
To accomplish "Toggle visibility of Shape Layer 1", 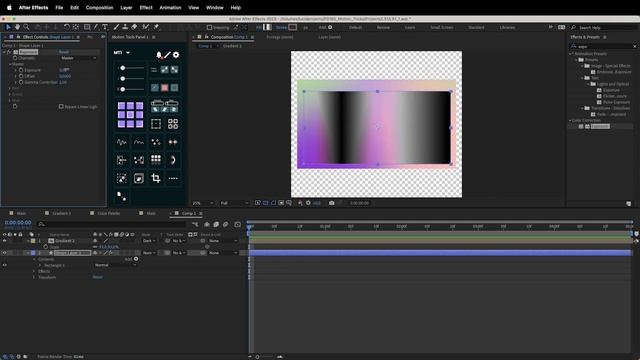I will click(x=4, y=253).
